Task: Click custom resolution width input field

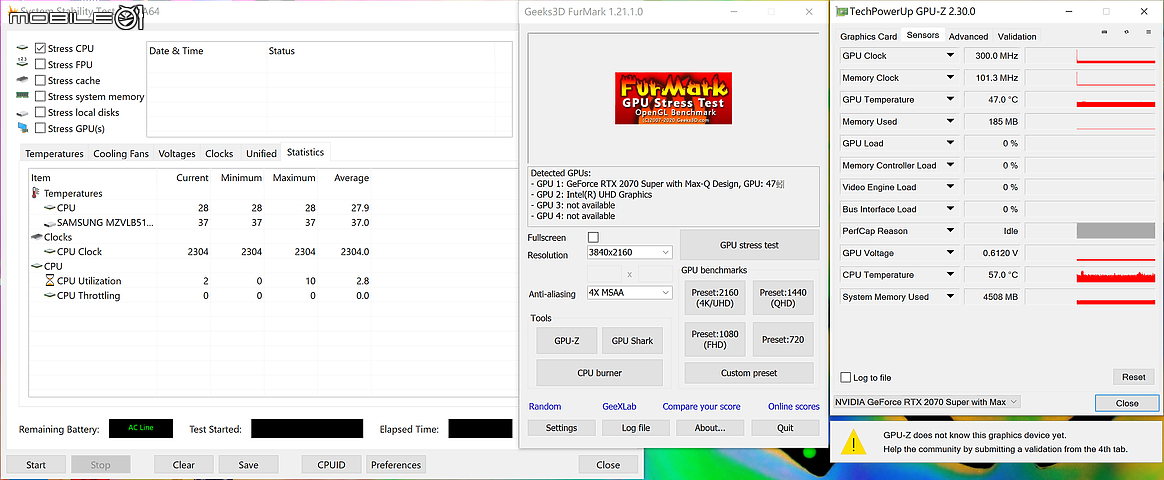Action: (x=604, y=274)
